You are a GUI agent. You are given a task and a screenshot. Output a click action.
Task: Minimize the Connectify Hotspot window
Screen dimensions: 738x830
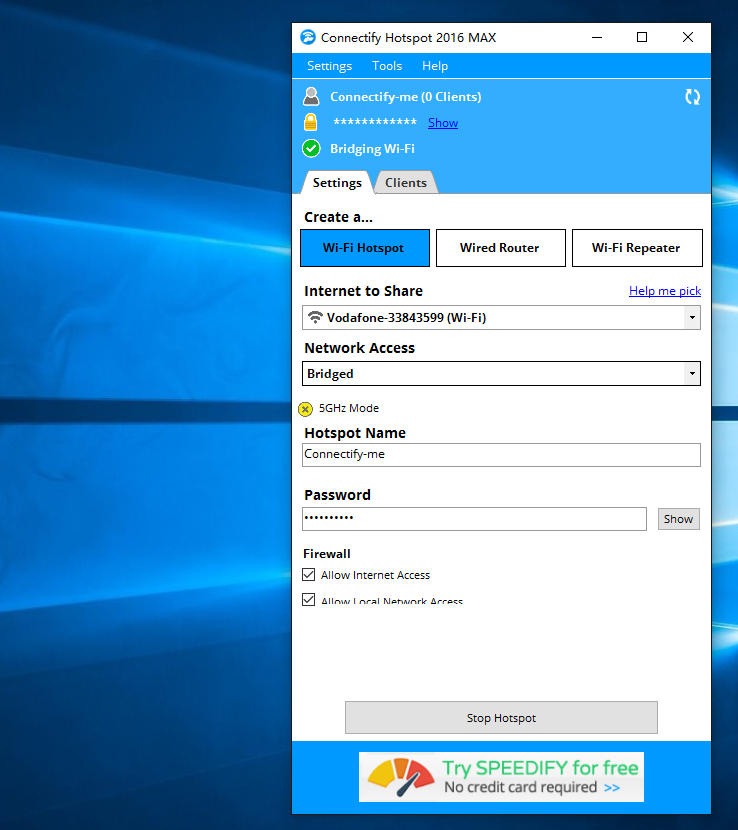597,38
